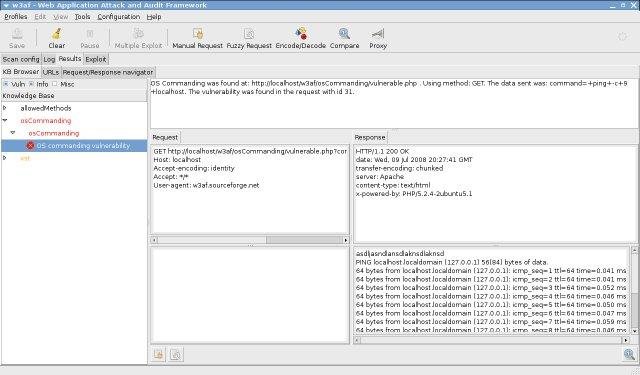Click response body horizontal scroll right arrow
The image size is (640, 375).
(627, 340)
